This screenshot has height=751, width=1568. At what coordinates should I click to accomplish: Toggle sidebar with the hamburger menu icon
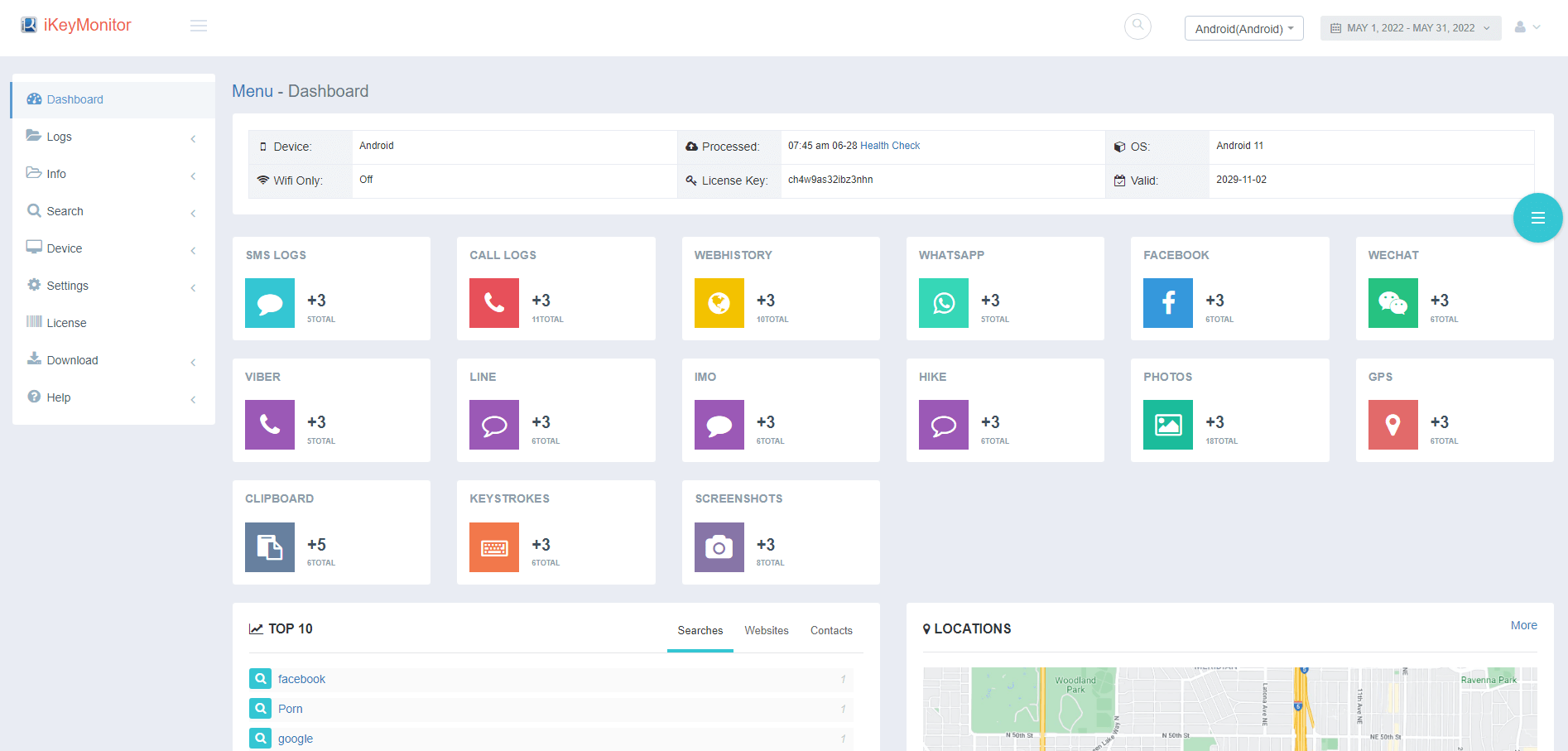click(199, 26)
